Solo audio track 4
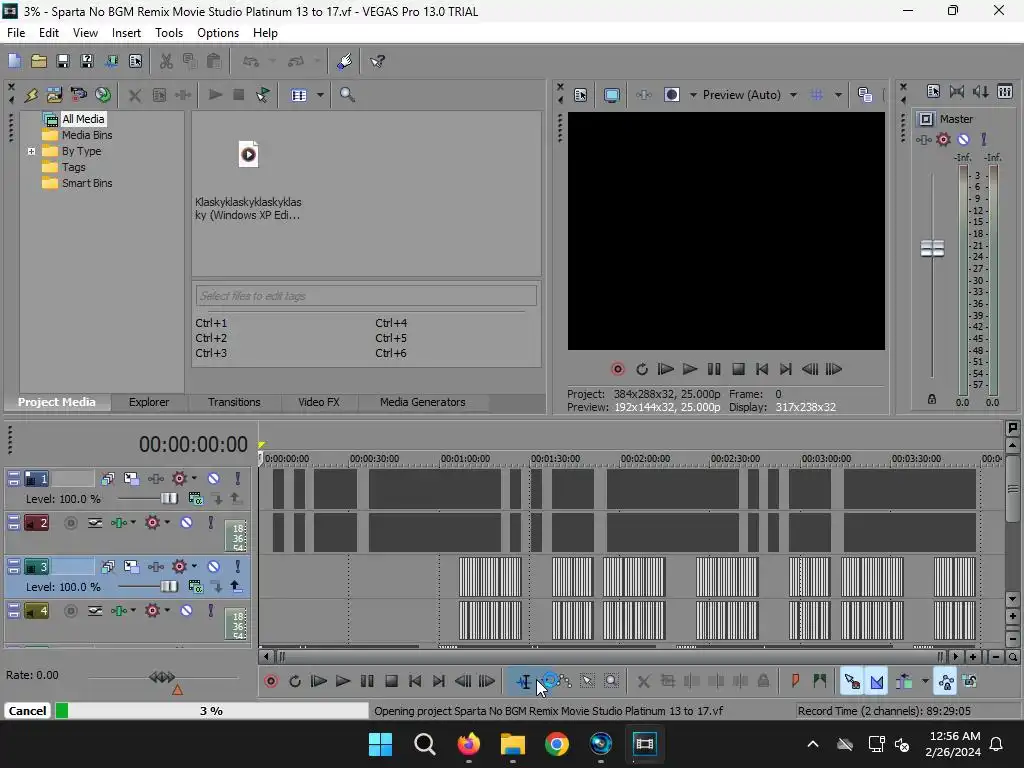This screenshot has width=1024, height=768. (x=210, y=611)
